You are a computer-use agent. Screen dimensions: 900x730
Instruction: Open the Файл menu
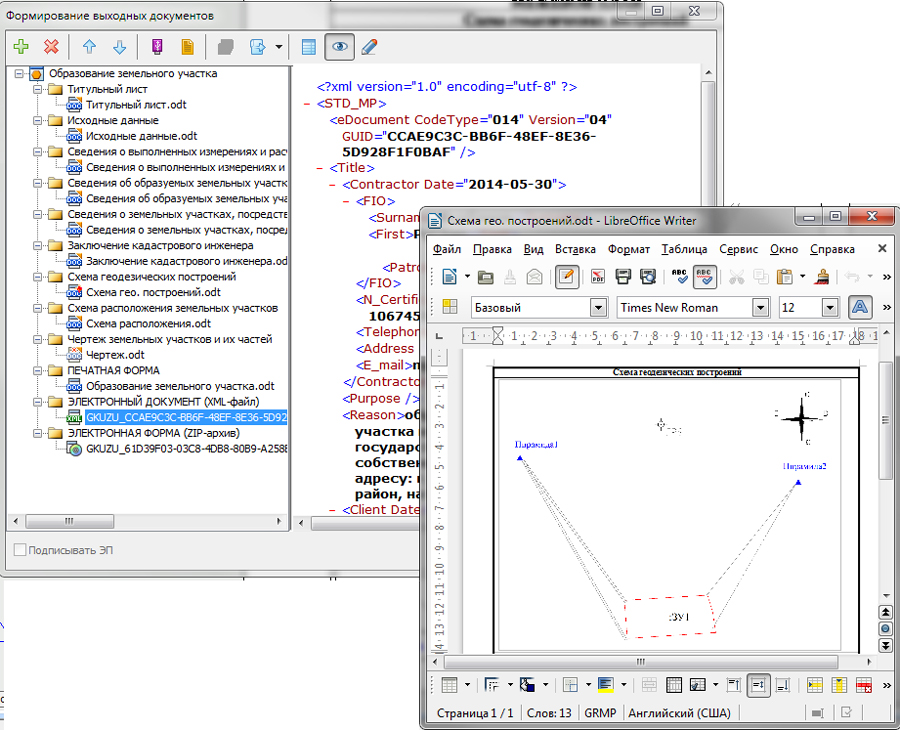click(x=447, y=249)
